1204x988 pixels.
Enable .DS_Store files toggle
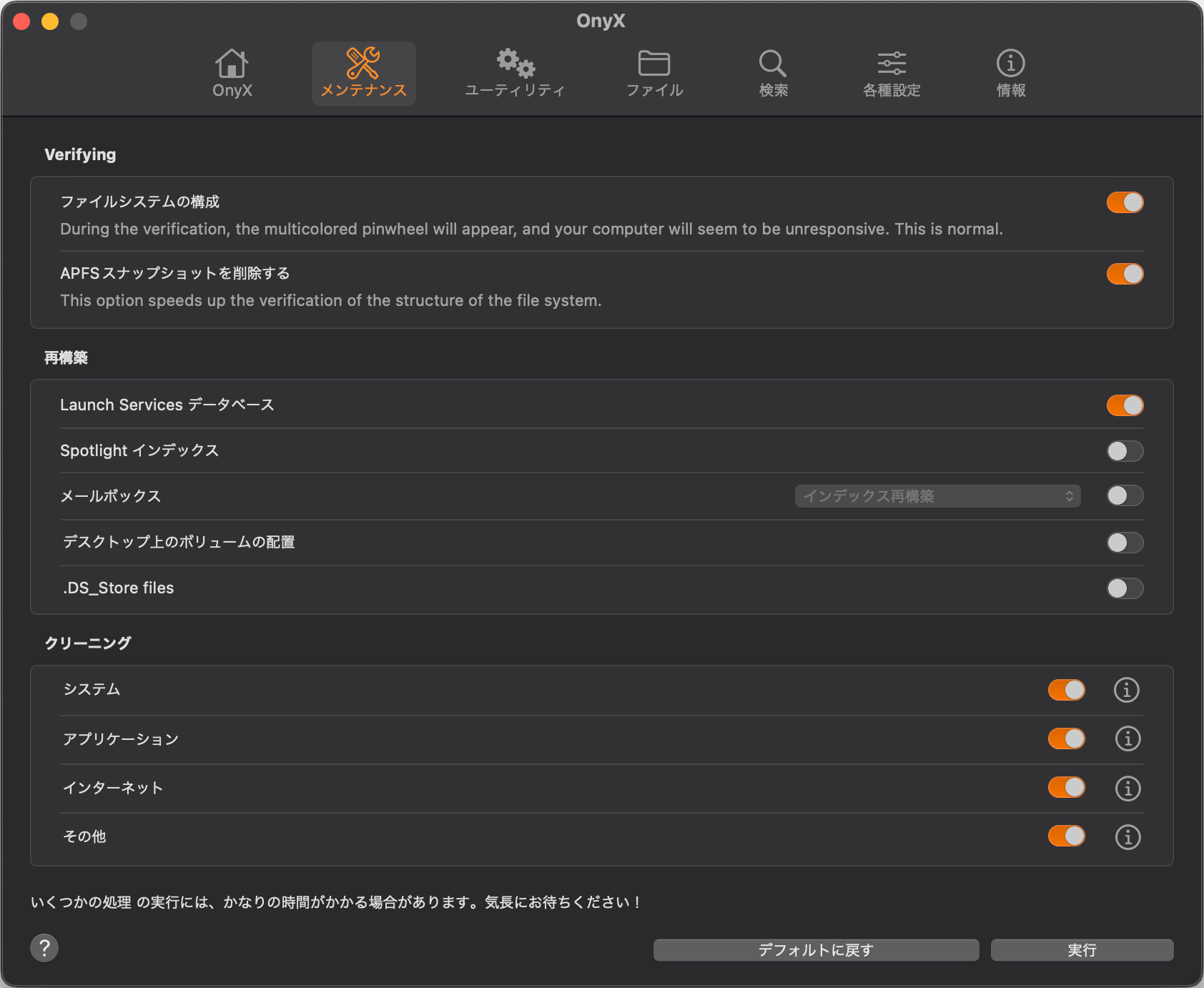1125,588
